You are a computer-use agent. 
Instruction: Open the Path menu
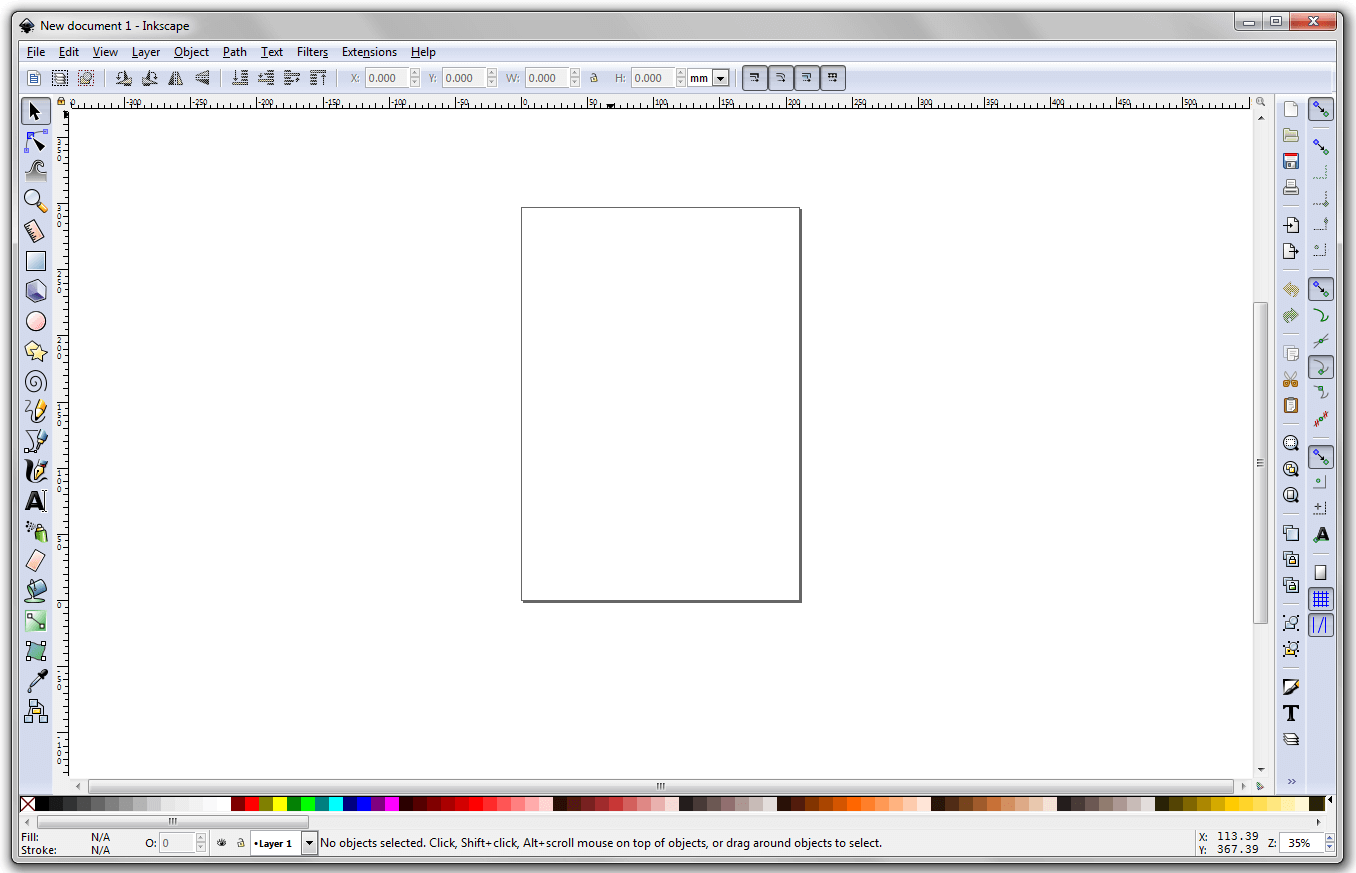pos(235,52)
